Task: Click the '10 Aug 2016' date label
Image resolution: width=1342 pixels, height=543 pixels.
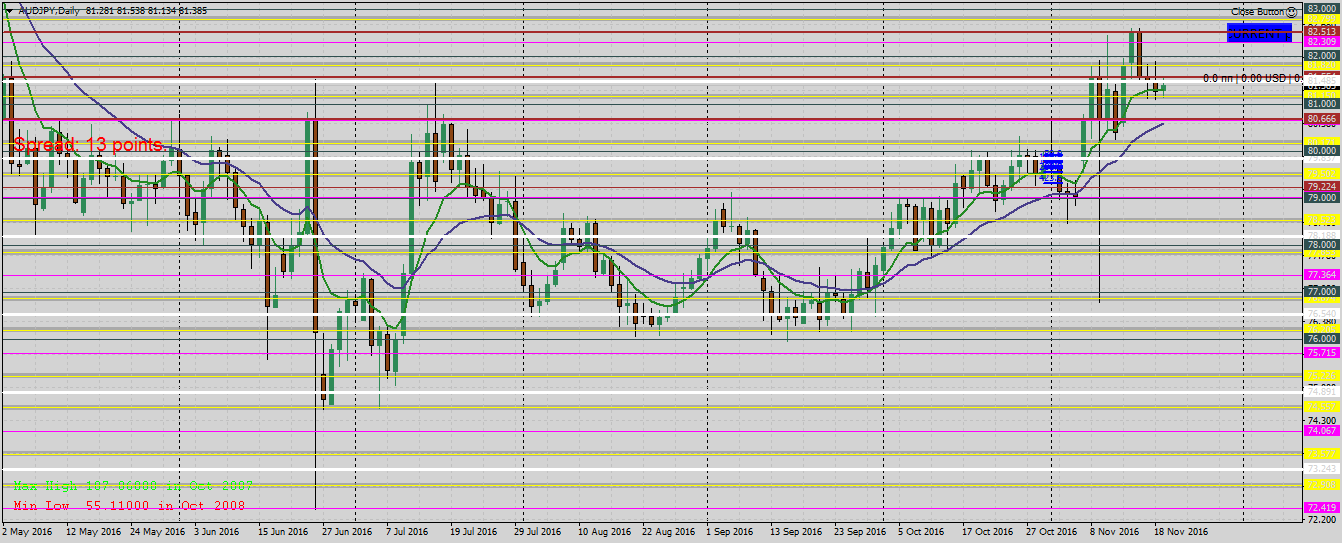Action: coord(604,532)
